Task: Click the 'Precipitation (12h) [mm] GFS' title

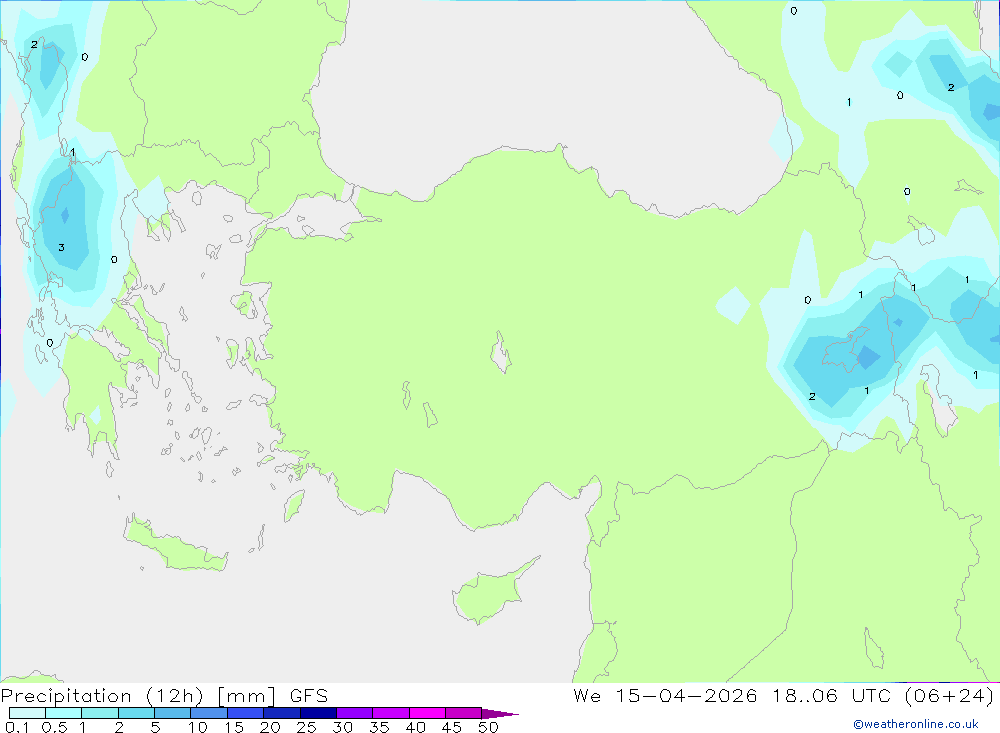Action: [165, 696]
